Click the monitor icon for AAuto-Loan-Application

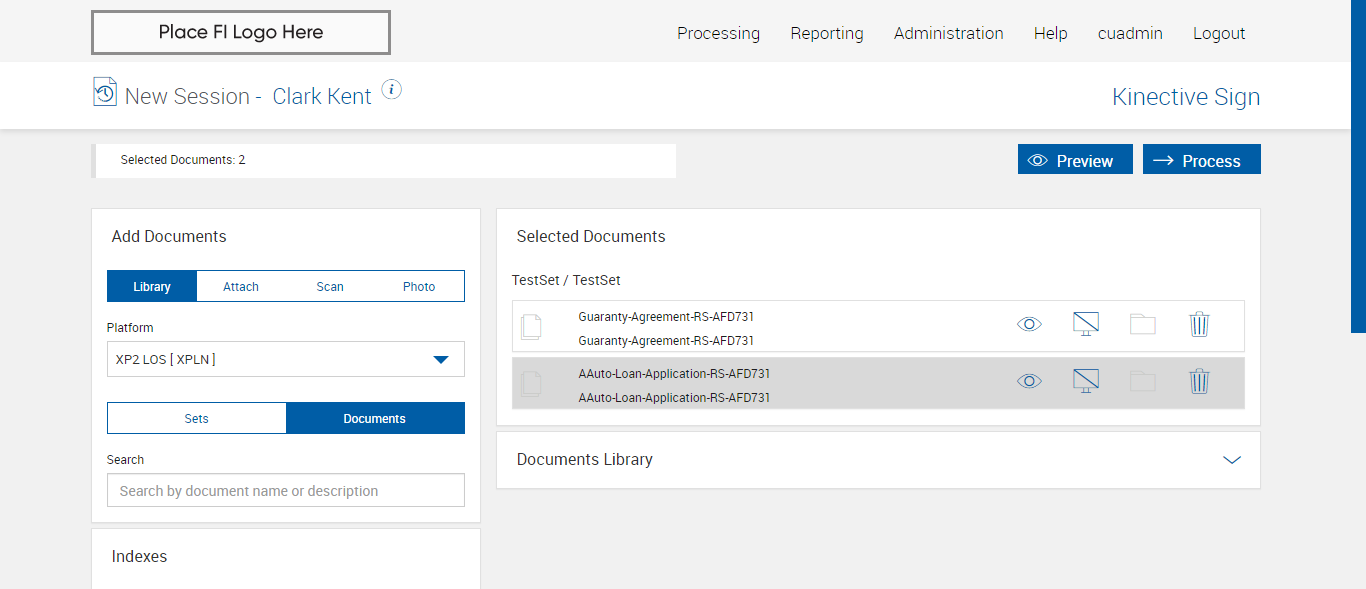[x=1085, y=381]
